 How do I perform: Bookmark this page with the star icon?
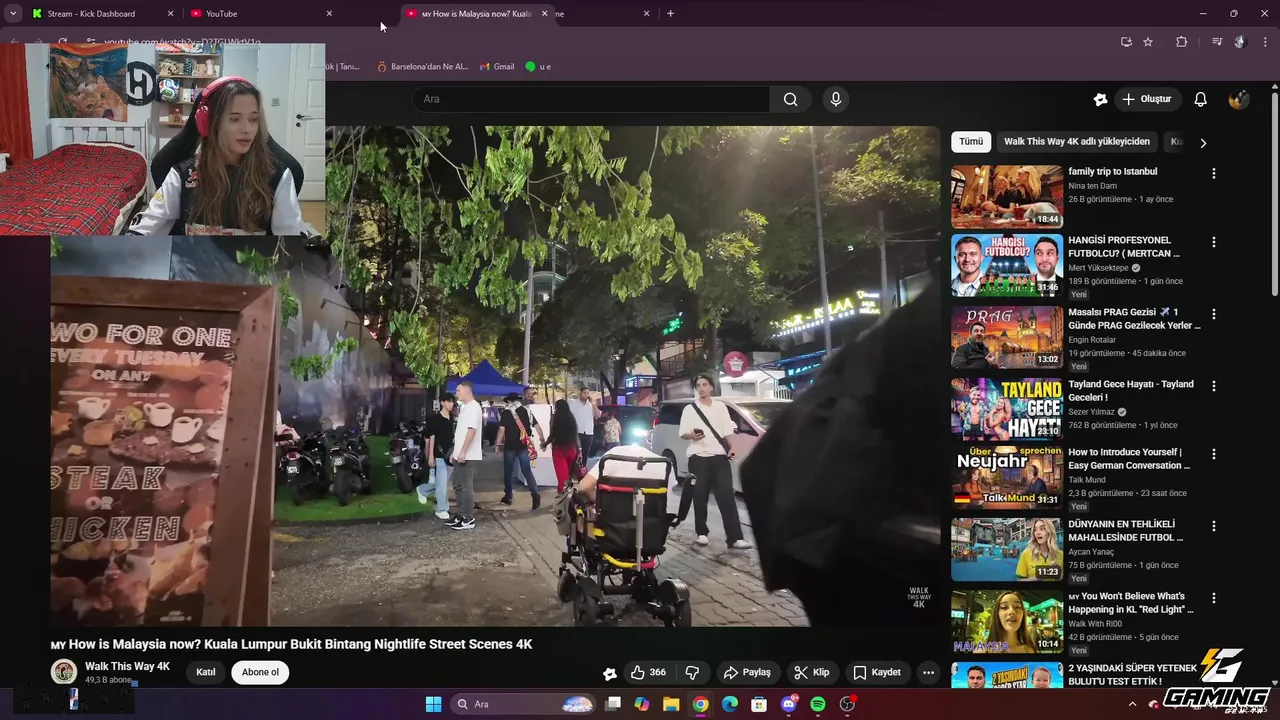1148,42
